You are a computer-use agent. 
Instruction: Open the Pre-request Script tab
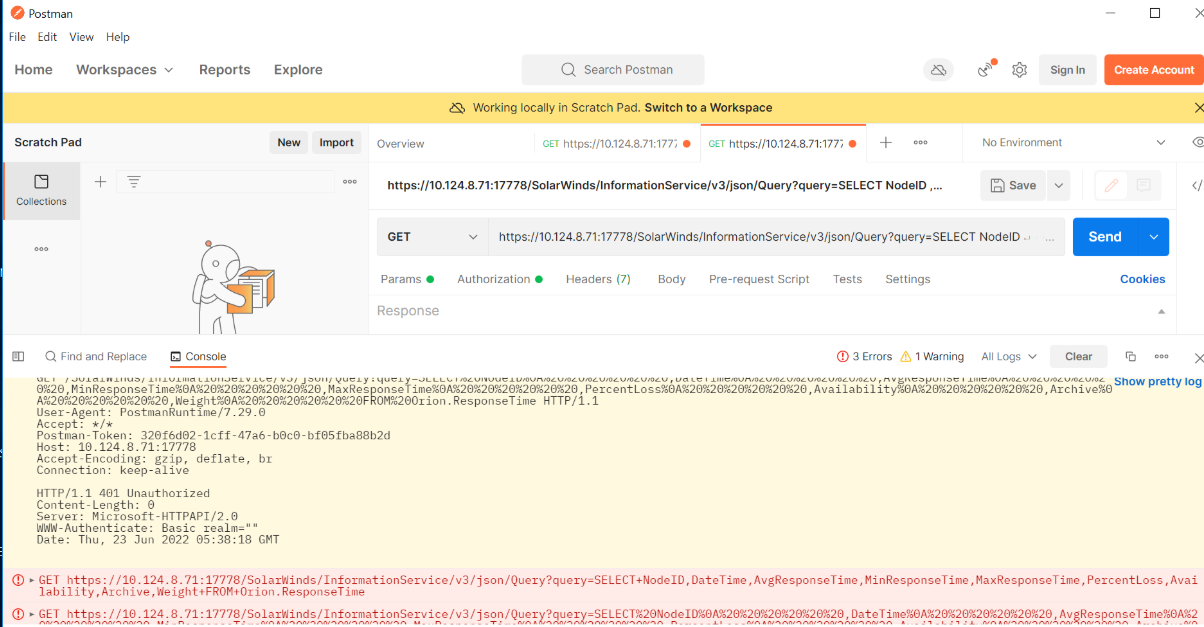[759, 279]
